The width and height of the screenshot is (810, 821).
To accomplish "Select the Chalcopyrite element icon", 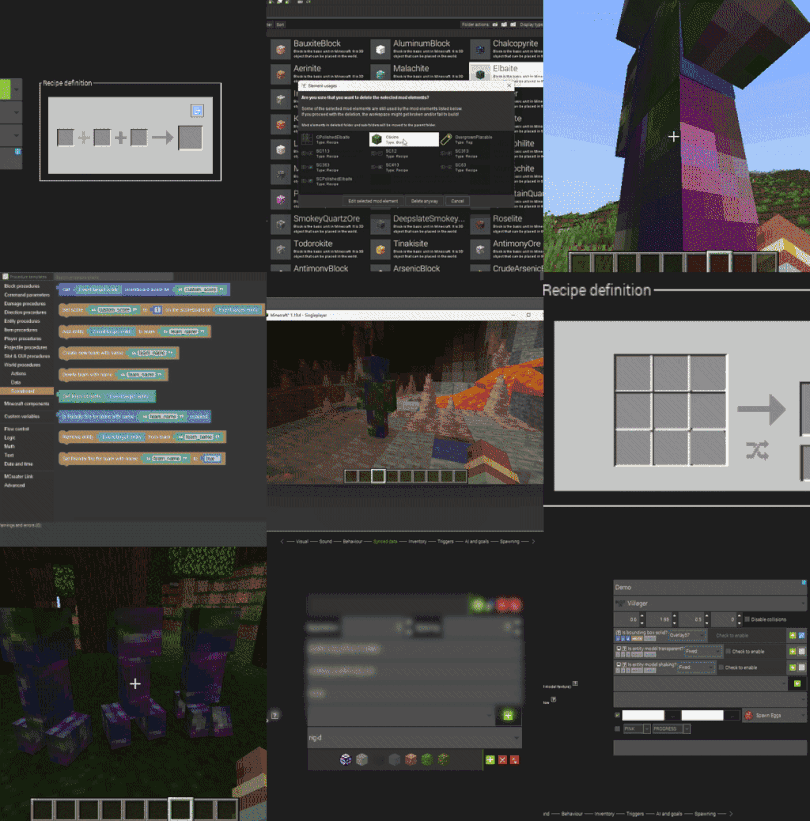I will (480, 49).
